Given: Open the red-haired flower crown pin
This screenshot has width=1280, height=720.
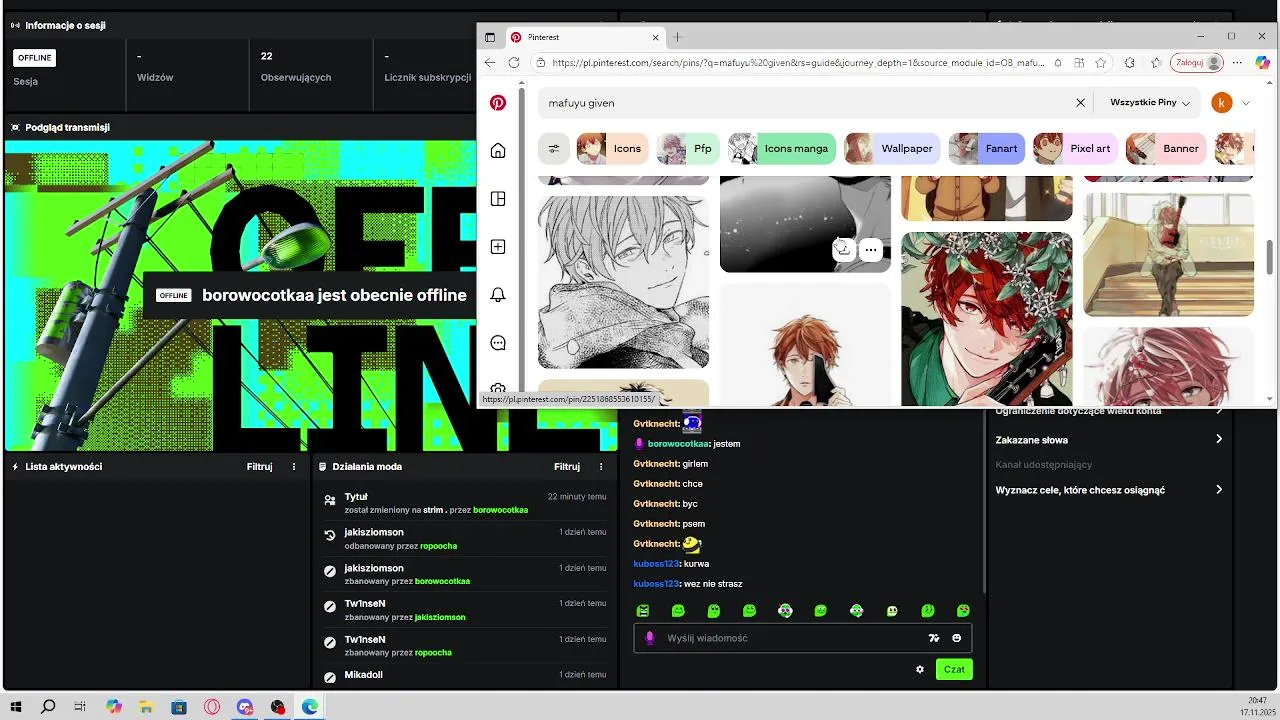Looking at the screenshot, I should click(986, 318).
